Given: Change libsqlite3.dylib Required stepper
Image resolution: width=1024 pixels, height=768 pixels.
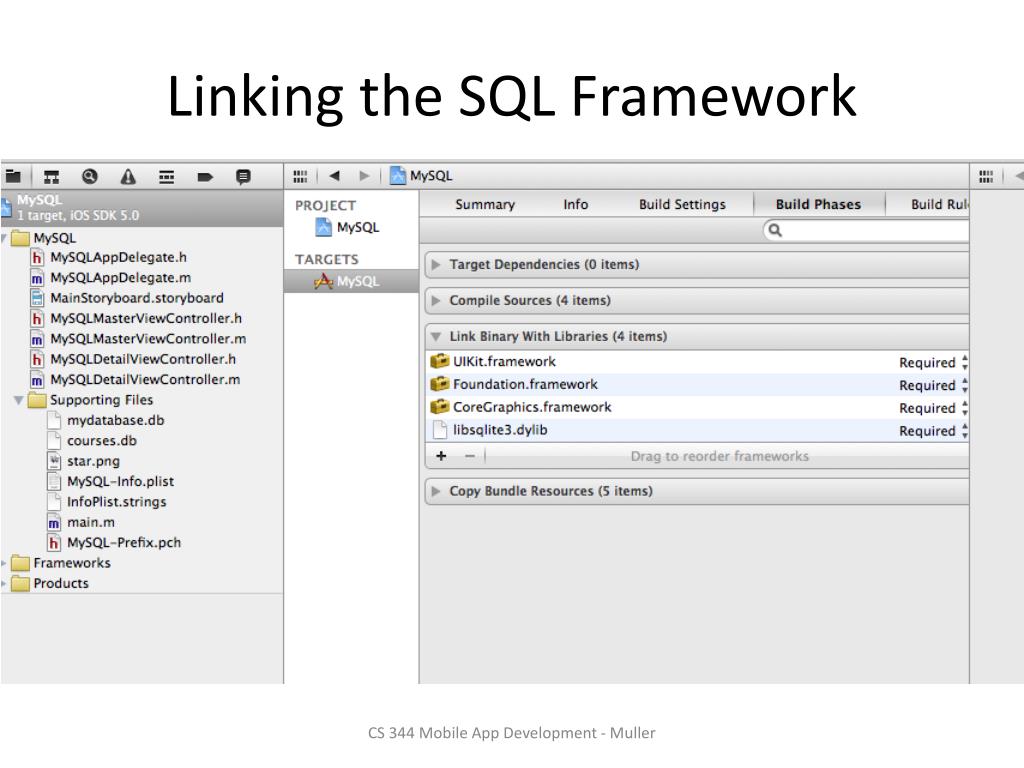Looking at the screenshot, I should [x=965, y=431].
